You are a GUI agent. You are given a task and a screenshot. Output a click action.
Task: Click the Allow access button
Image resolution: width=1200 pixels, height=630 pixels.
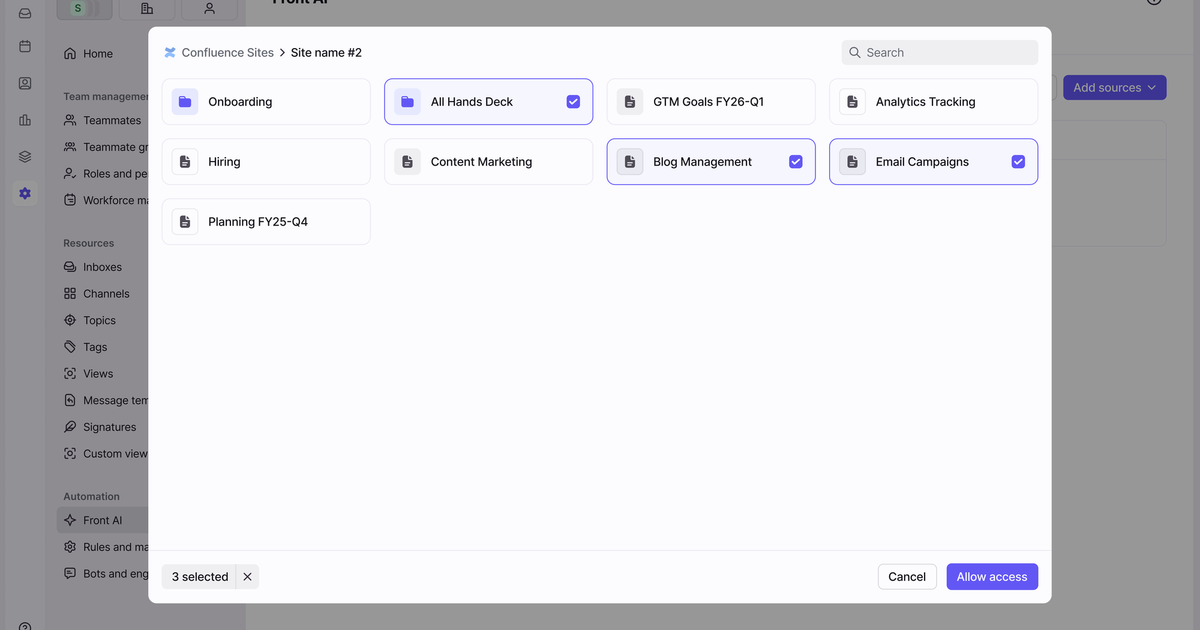tap(992, 577)
